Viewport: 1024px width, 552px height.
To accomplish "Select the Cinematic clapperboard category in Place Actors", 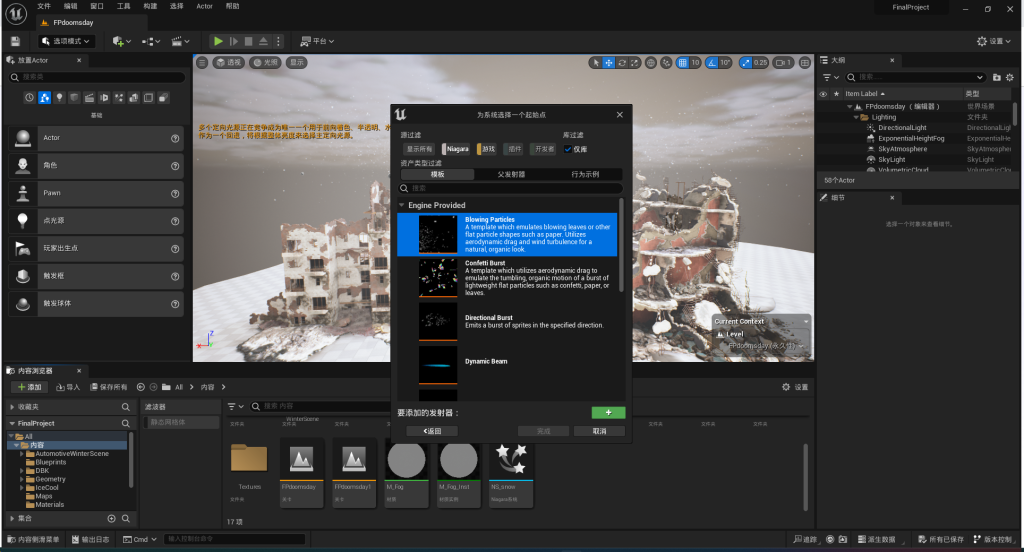I will [x=89, y=97].
